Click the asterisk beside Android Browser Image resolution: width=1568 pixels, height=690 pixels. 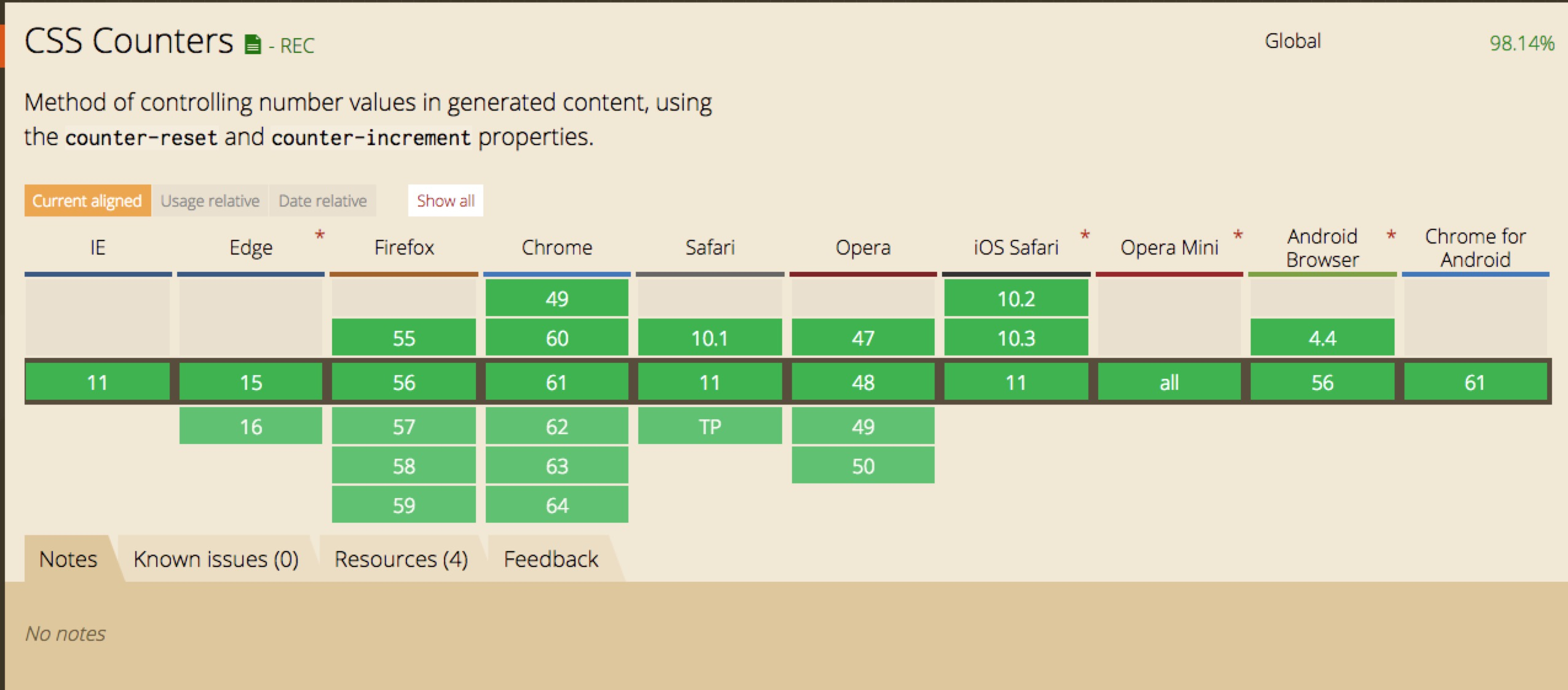tap(1391, 236)
